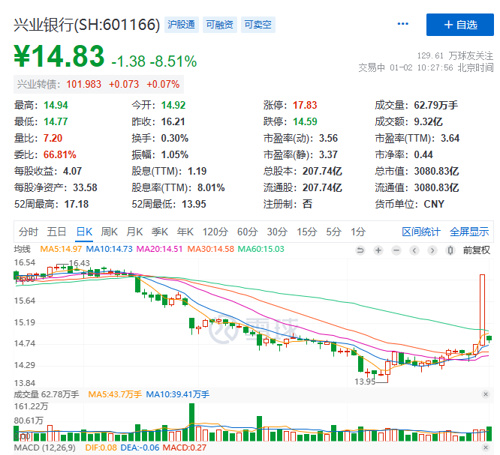Open the three-dots more options menu
The image size is (500, 455).
pos(403,24)
